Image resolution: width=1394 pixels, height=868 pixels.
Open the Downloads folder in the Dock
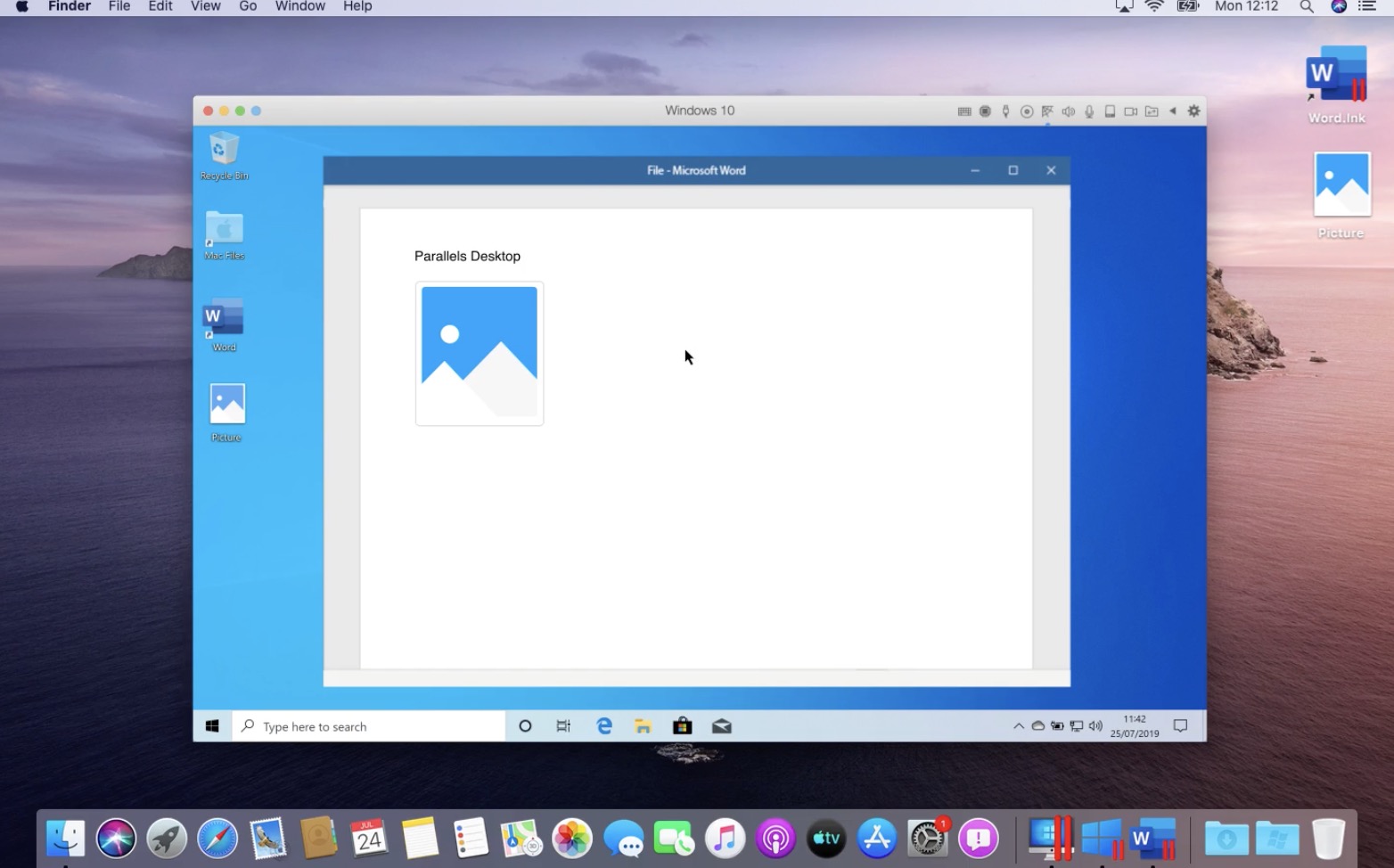click(x=1226, y=839)
